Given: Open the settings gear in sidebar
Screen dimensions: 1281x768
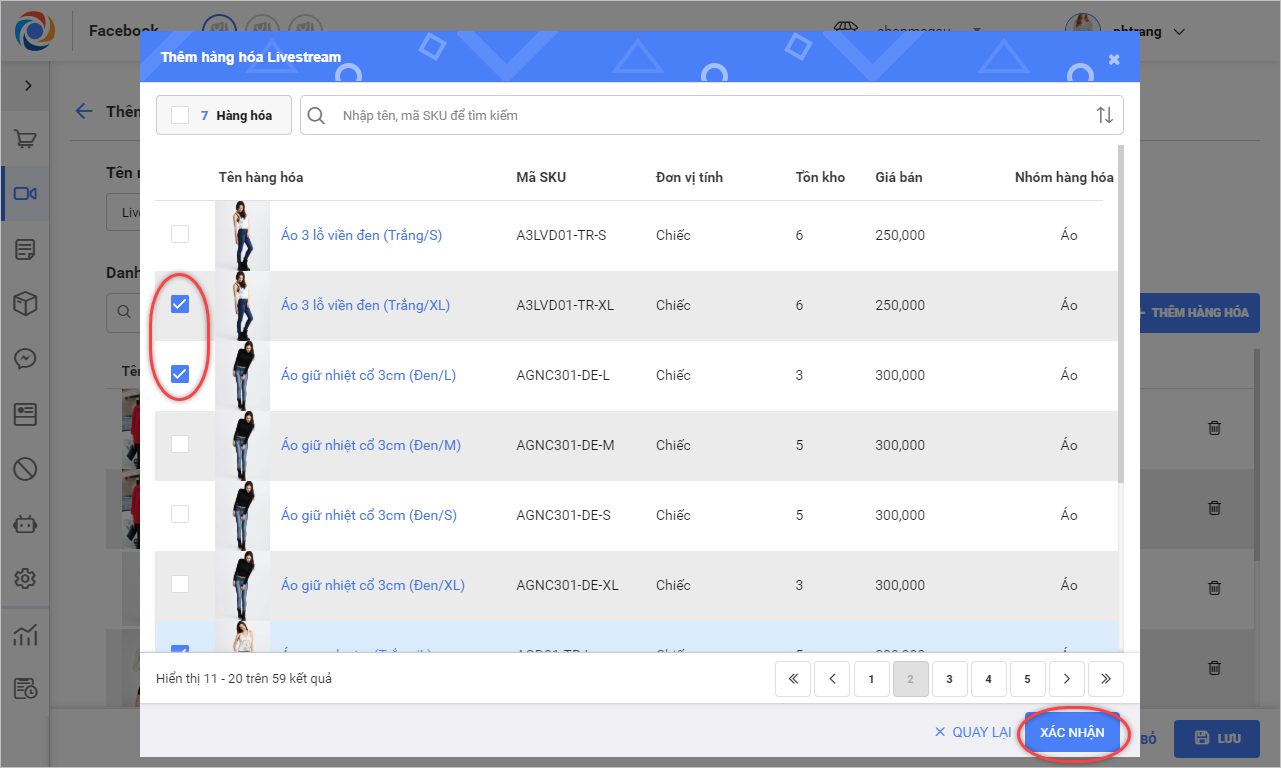Looking at the screenshot, I should (x=26, y=578).
